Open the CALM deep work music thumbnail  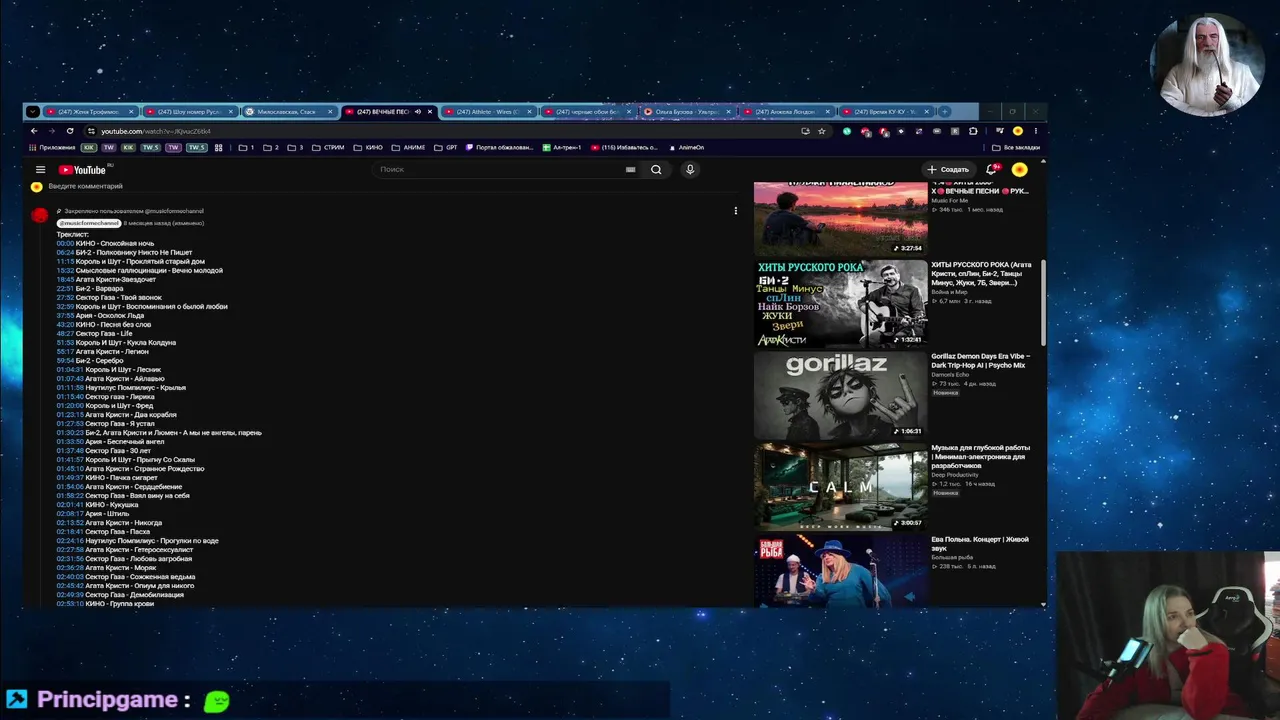tap(840, 487)
